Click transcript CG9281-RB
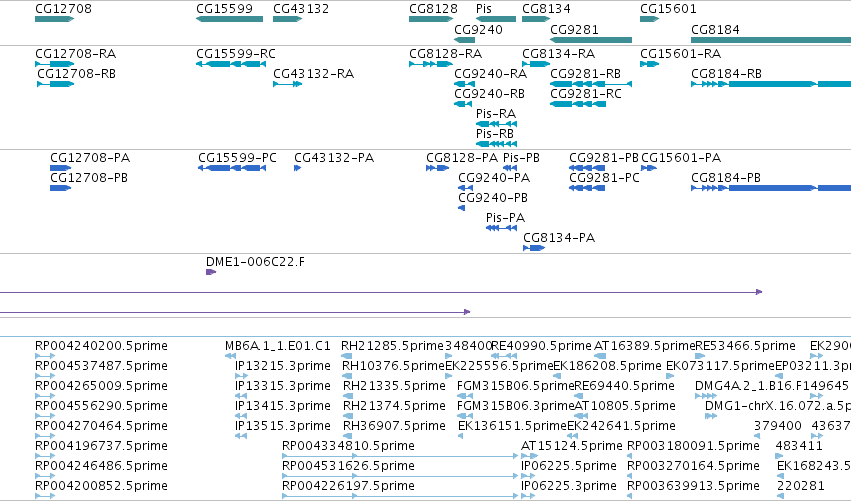The height and width of the screenshot is (501, 851). pos(591,84)
